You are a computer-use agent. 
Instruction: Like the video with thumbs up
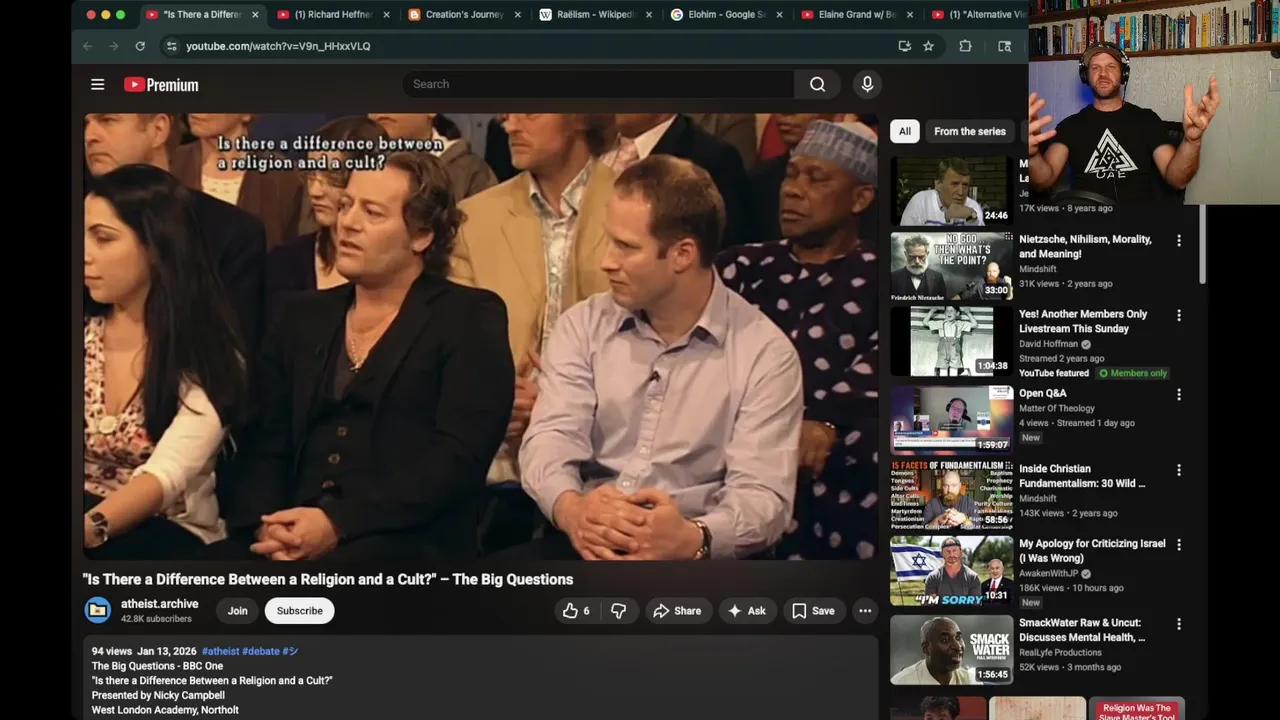[x=575, y=611]
